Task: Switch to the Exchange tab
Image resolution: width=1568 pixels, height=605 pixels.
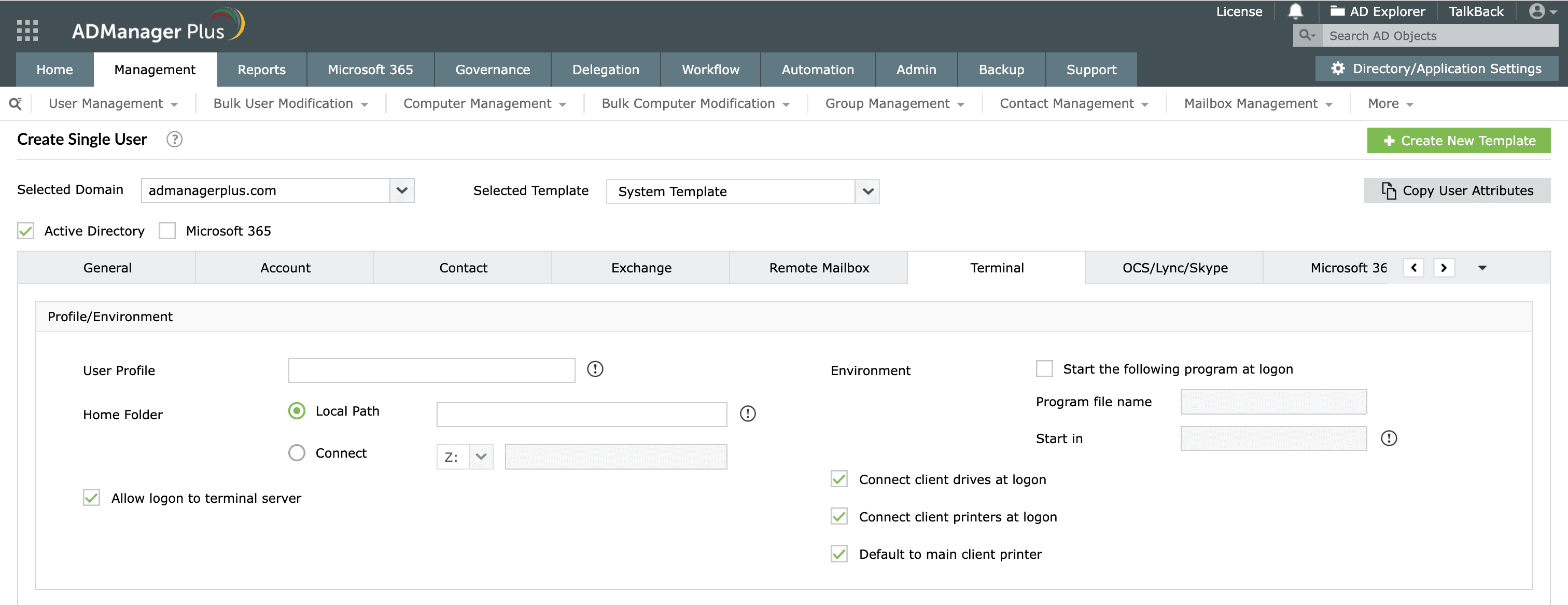Action: tap(640, 267)
